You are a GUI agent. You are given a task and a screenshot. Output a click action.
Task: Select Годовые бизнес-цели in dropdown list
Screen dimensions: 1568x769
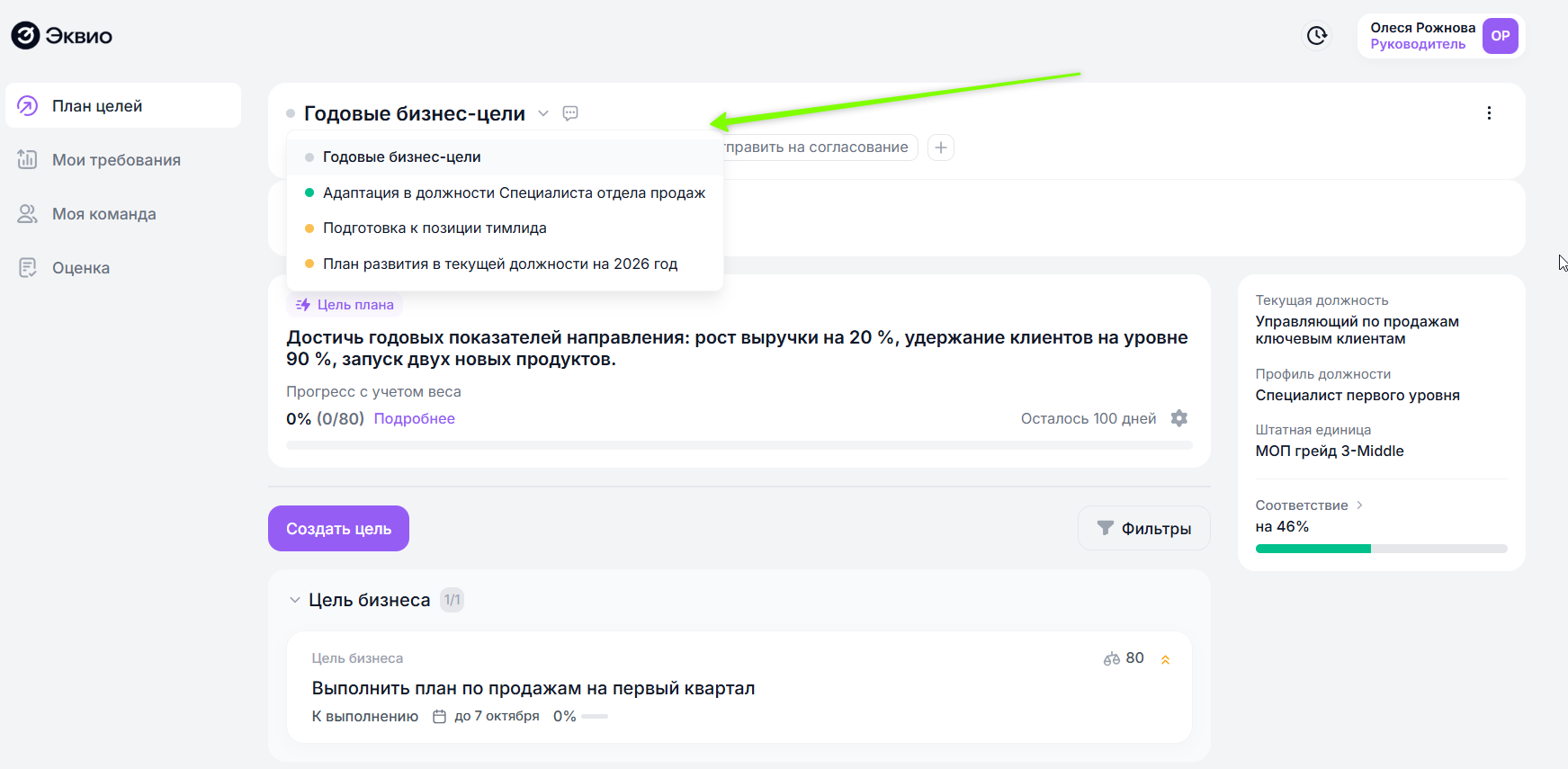(x=505, y=157)
